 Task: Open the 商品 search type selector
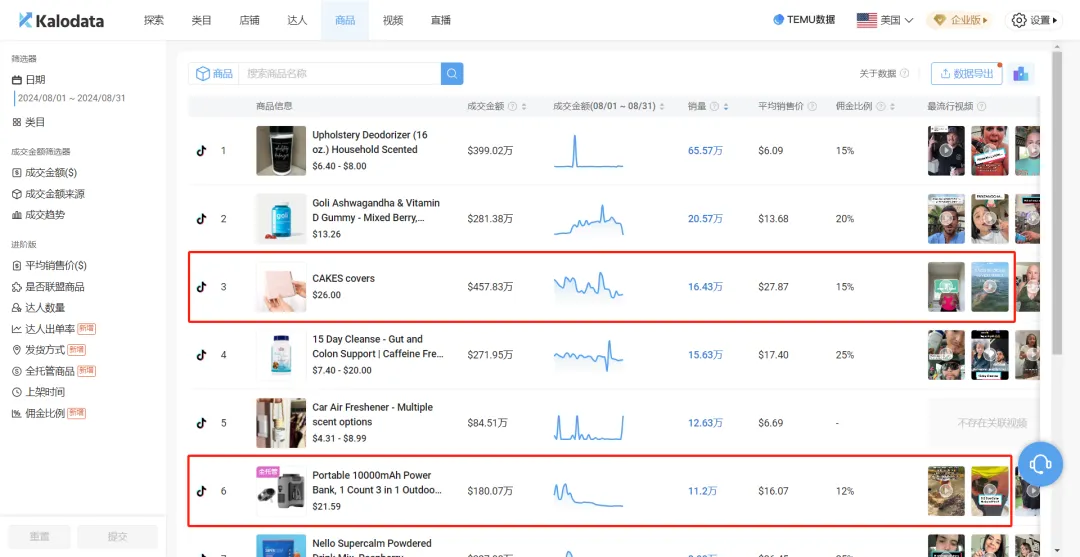pyautogui.click(x=214, y=74)
